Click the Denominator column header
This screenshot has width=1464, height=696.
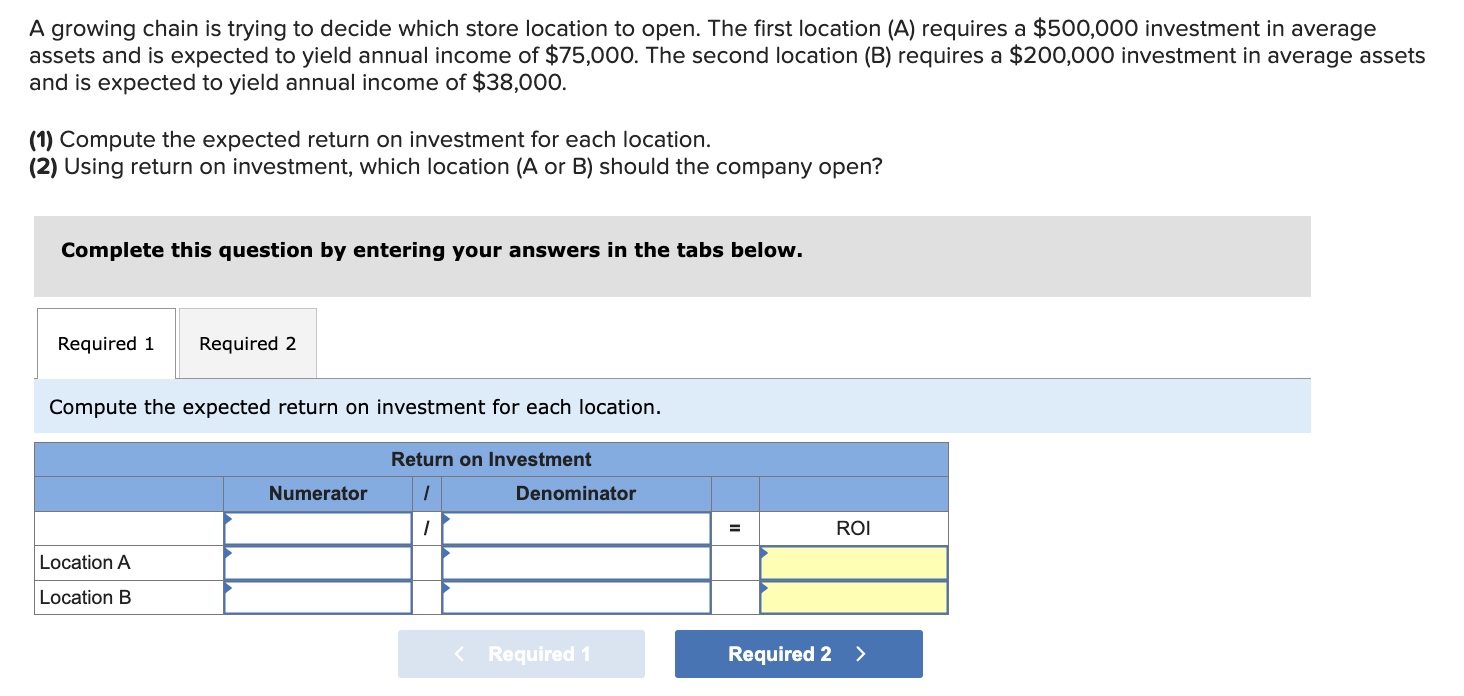(x=576, y=493)
